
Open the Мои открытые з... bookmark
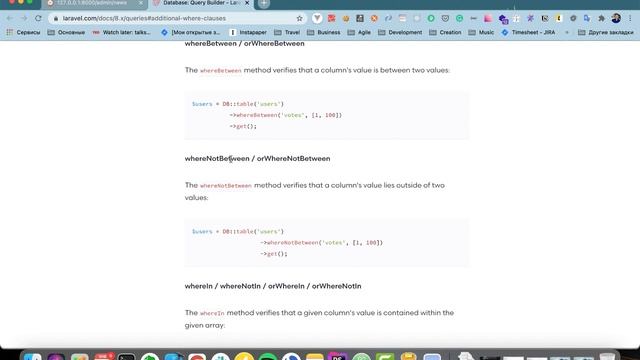point(191,32)
